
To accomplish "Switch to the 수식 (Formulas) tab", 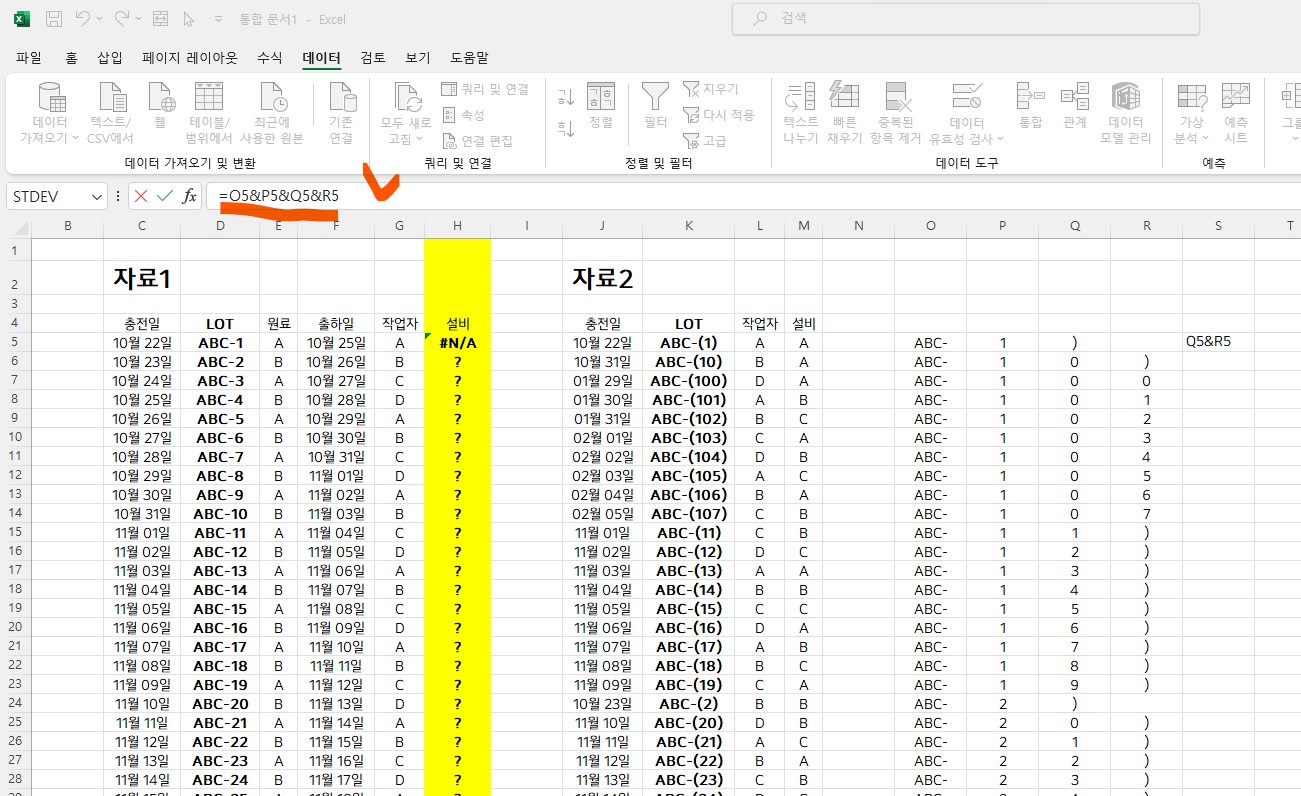I will pyautogui.click(x=270, y=58).
